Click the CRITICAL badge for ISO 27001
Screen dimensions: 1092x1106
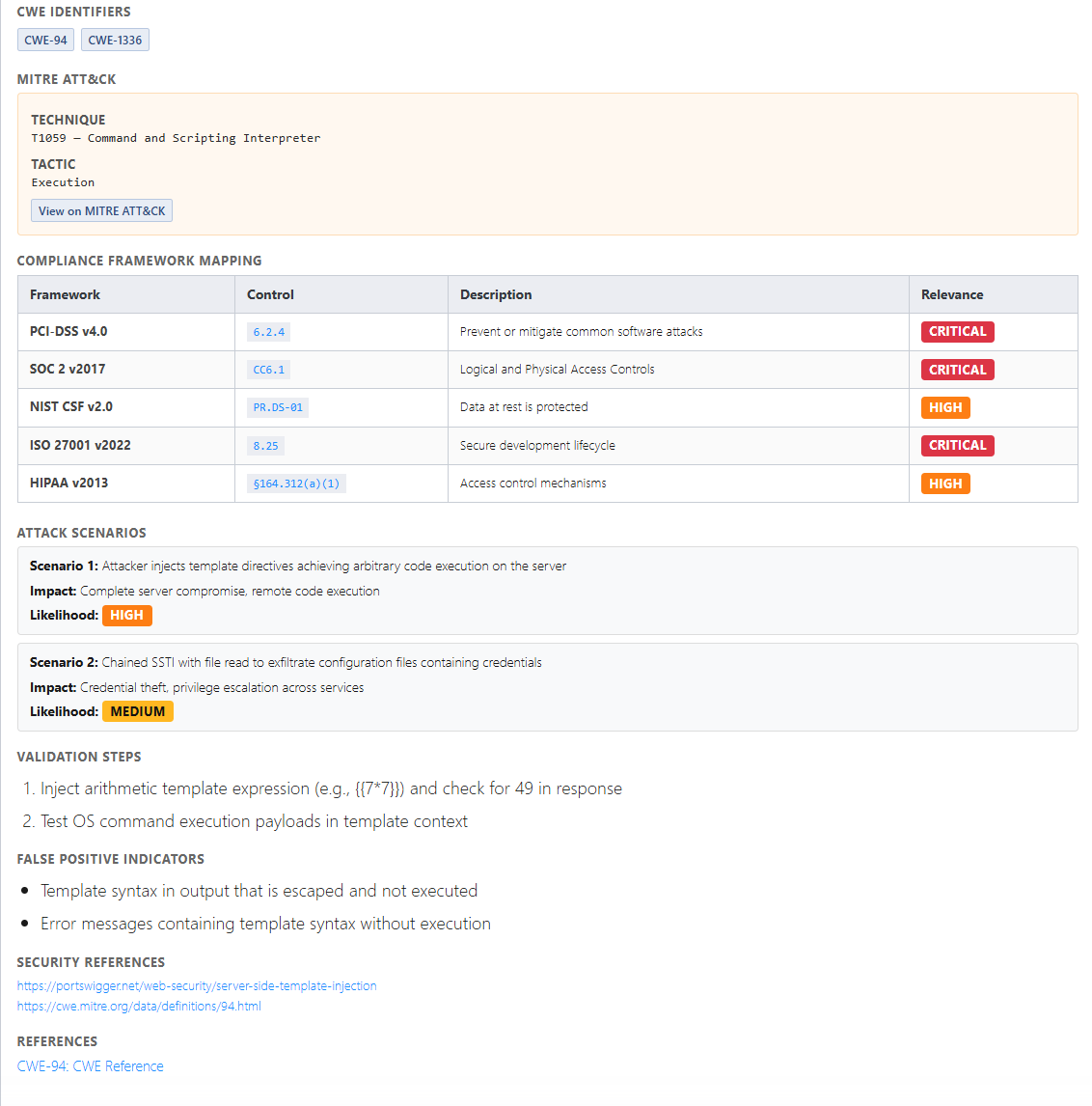(x=957, y=445)
